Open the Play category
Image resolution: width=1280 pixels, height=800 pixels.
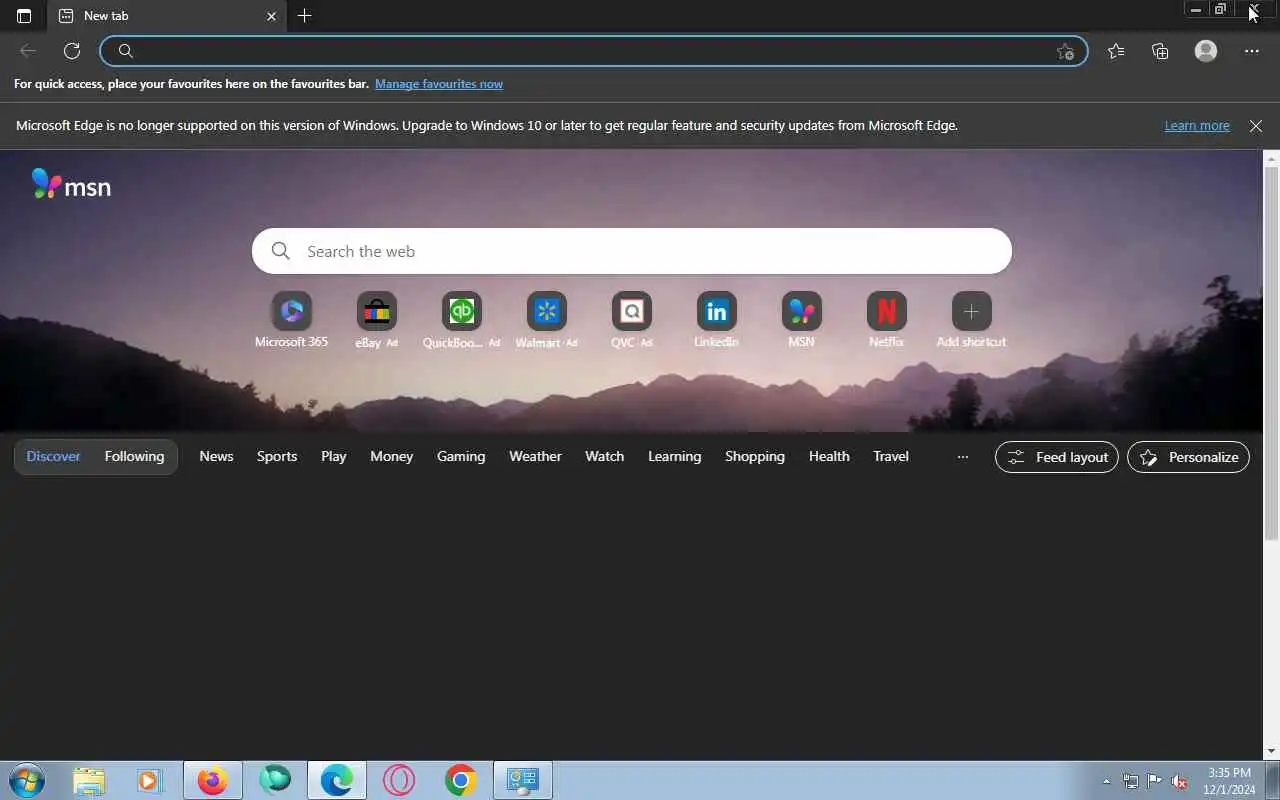click(x=334, y=456)
